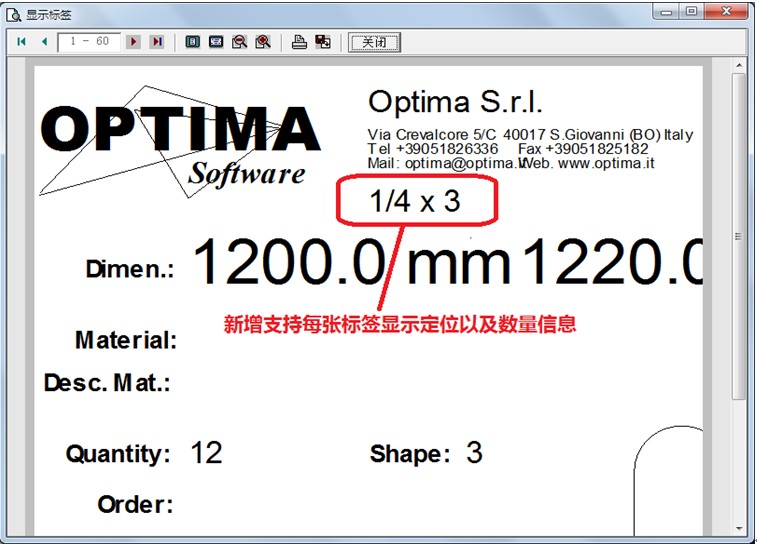Go to the first label page
Image resolution: width=757 pixels, height=546 pixels.
[21, 42]
